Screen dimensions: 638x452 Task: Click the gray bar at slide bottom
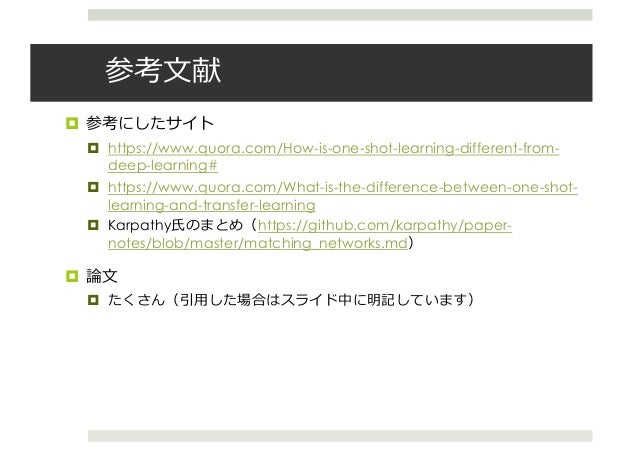(340, 436)
